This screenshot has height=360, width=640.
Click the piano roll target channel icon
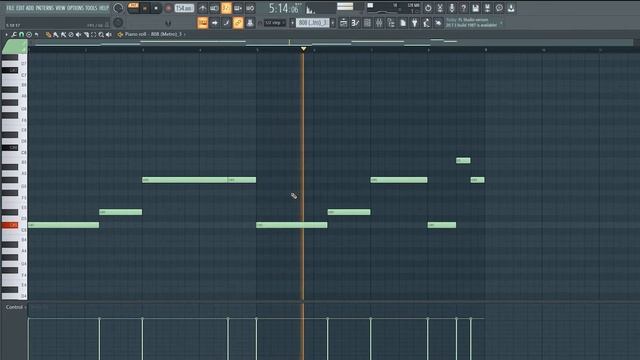(120, 35)
